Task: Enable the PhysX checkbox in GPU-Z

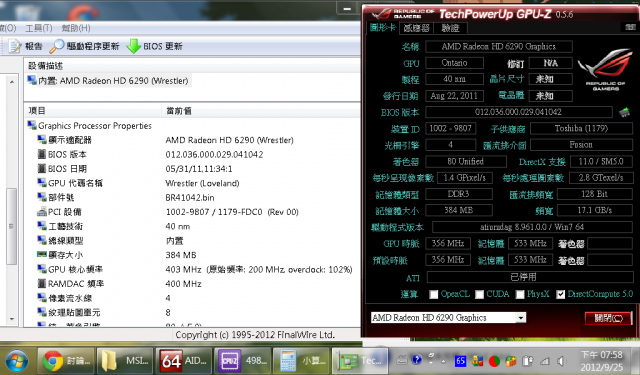Action: click(520, 294)
